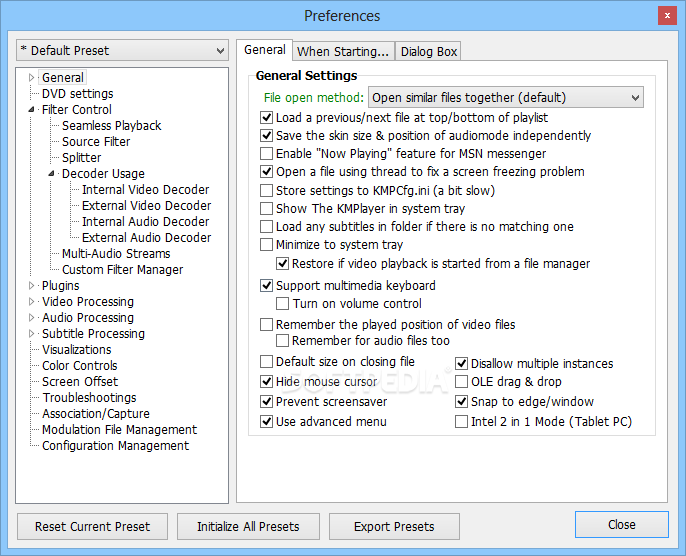Switch to the When Starting... tab

coord(343,51)
